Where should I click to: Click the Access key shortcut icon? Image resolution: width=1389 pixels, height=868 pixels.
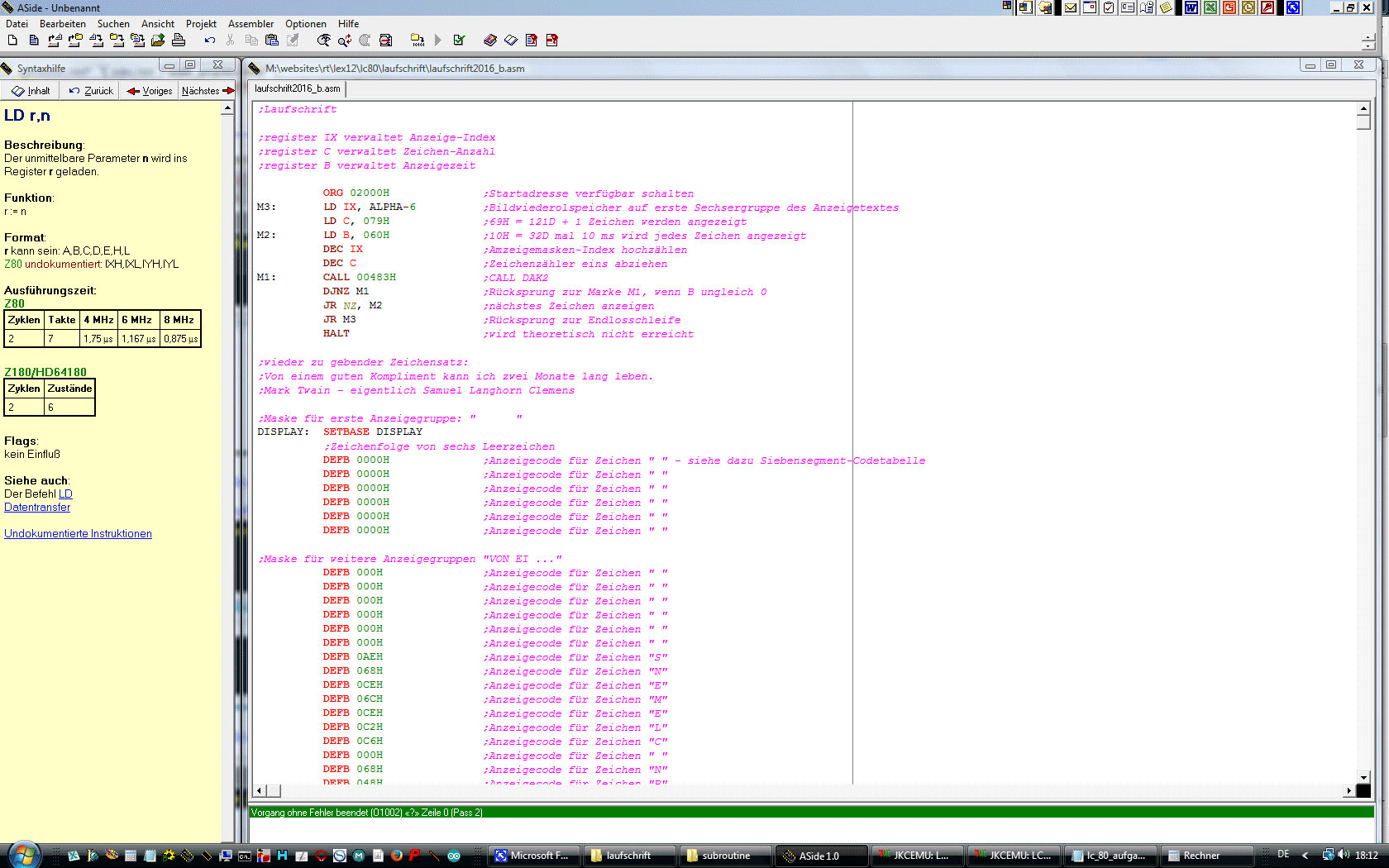pos(1267,7)
